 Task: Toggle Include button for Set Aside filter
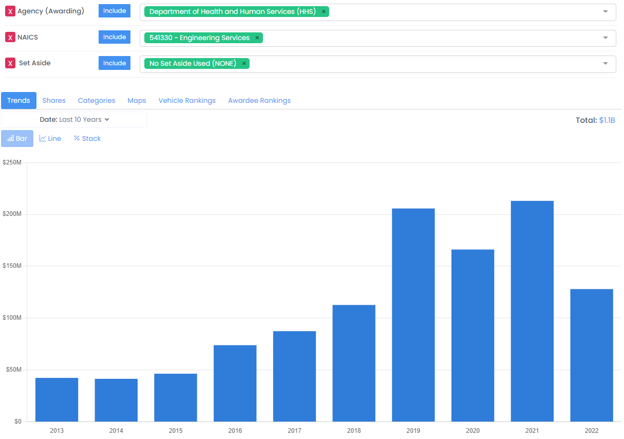114,63
